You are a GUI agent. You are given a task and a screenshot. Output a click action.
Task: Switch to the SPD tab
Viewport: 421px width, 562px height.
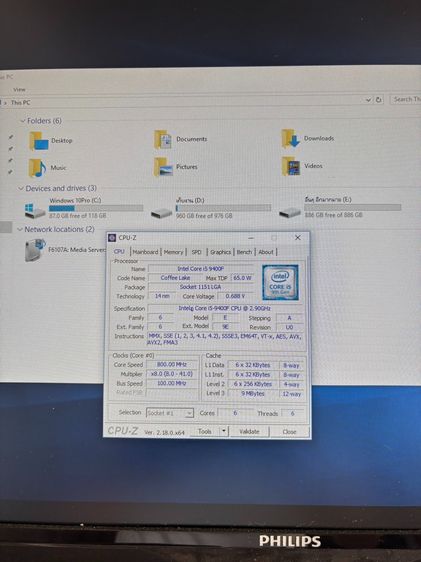(x=196, y=252)
